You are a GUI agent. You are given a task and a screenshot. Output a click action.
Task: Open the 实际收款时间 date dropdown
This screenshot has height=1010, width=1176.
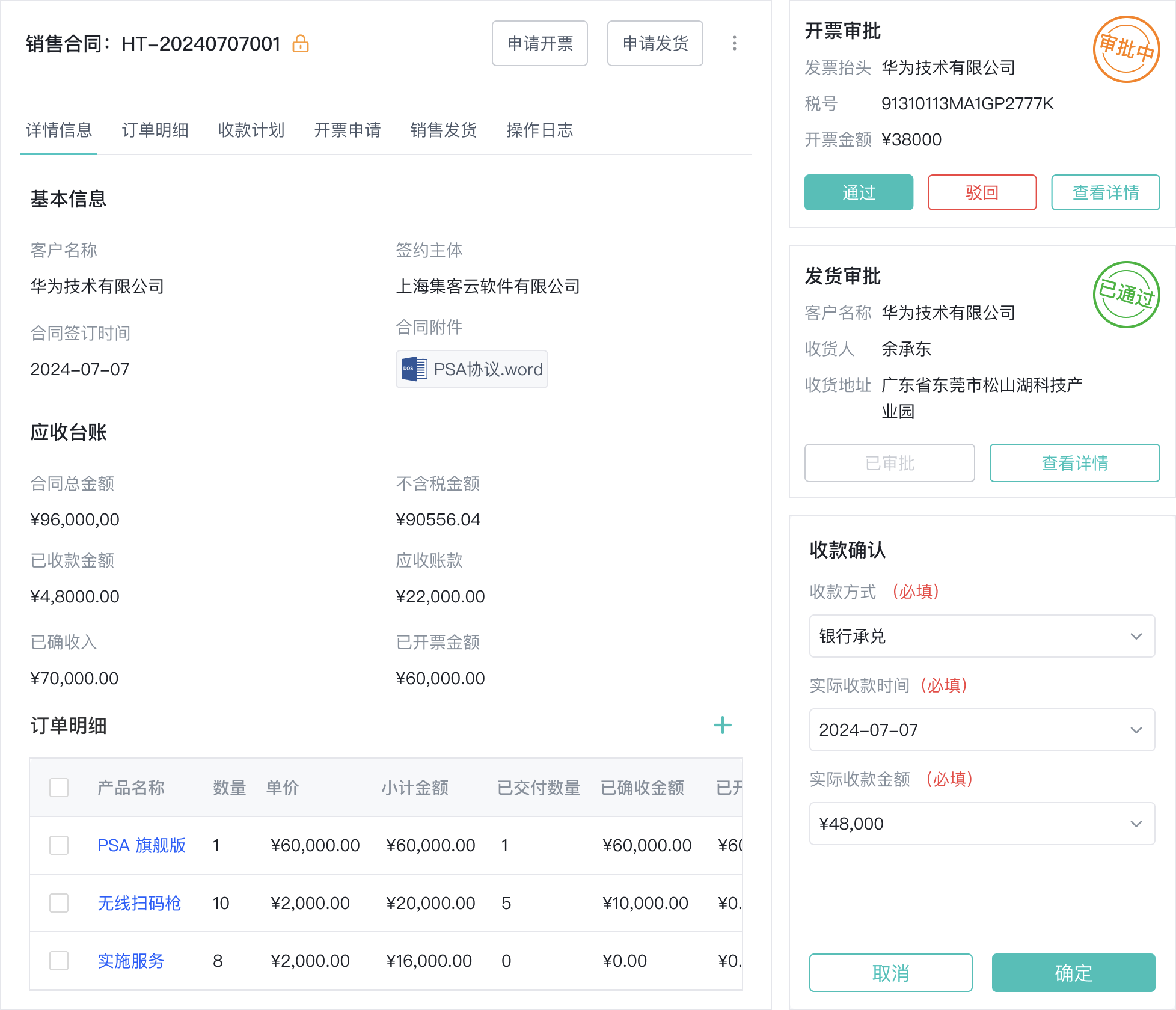[1136, 730]
